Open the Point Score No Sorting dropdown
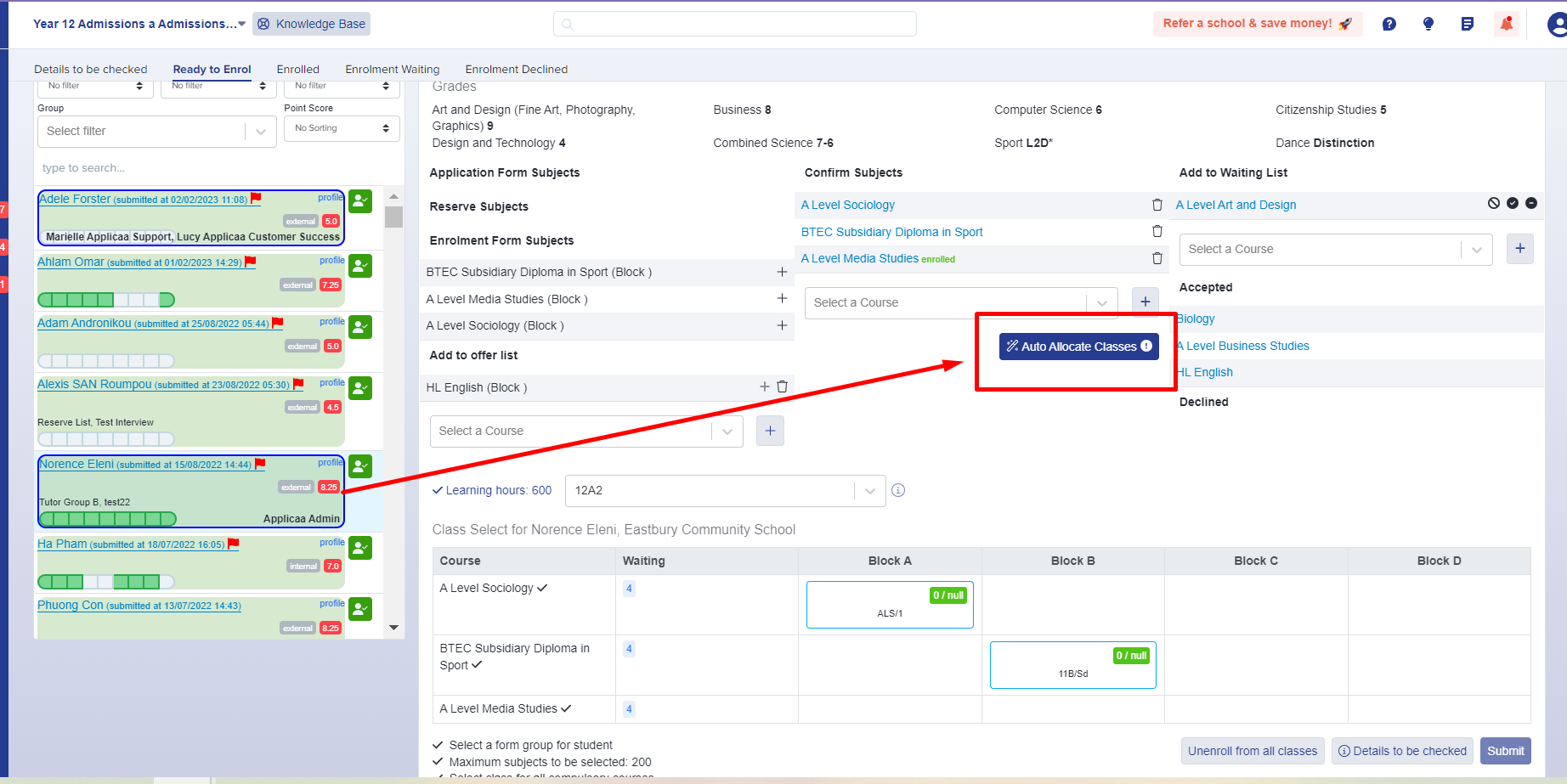1567x784 pixels. pyautogui.click(x=342, y=128)
